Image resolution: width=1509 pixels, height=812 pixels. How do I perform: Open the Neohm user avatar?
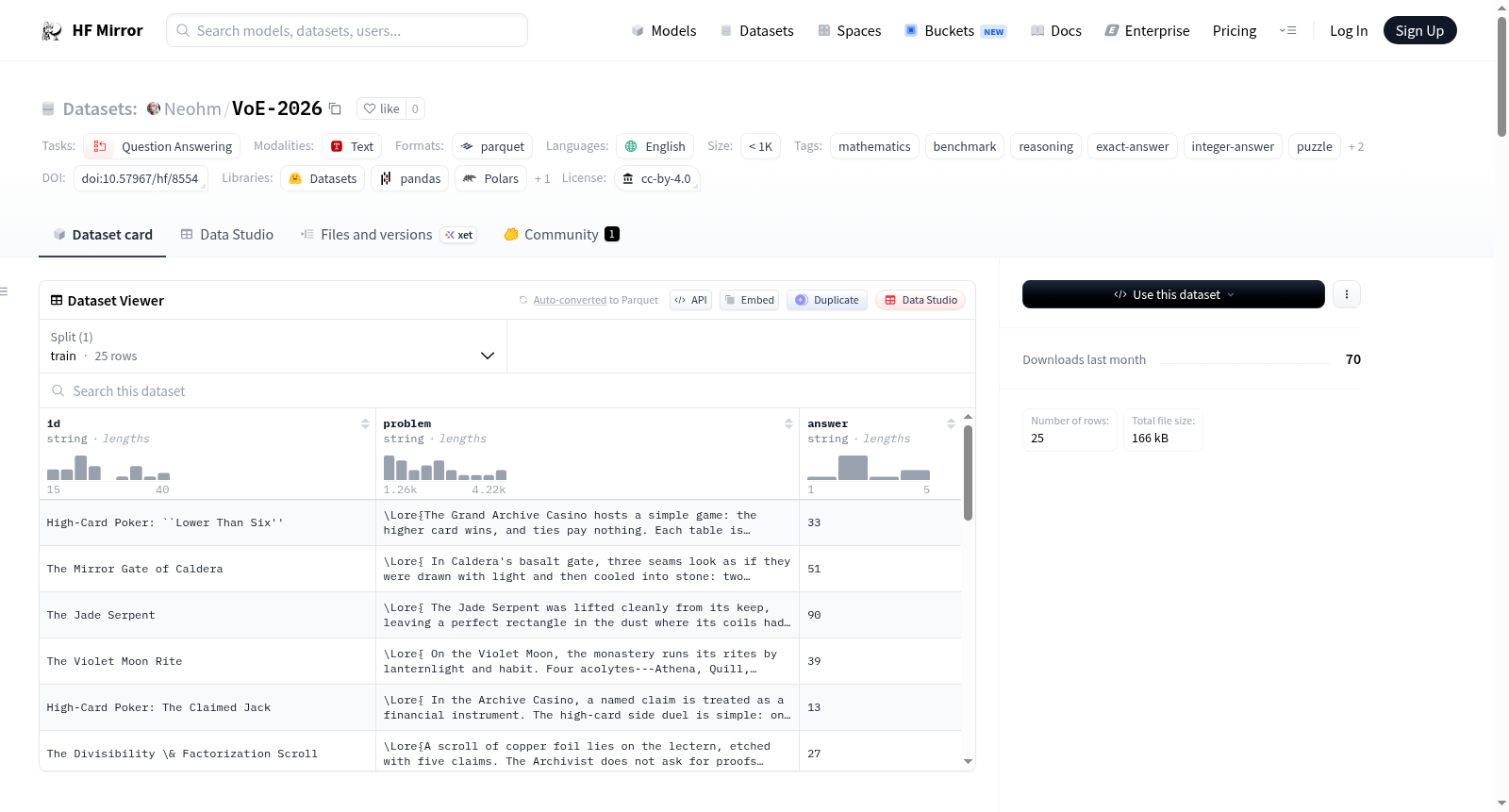[154, 108]
